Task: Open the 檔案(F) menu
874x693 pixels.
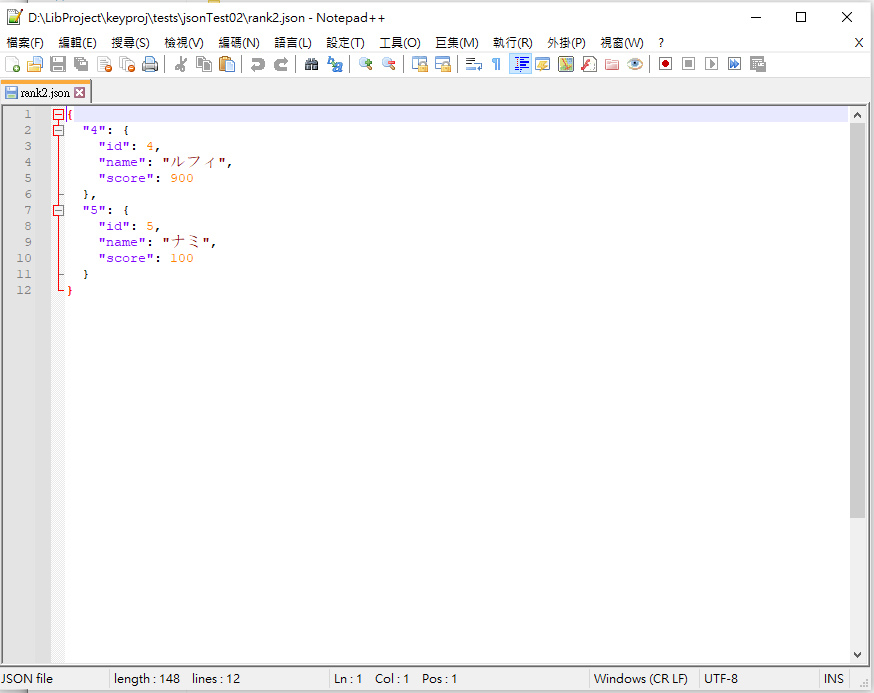Action: click(25, 43)
